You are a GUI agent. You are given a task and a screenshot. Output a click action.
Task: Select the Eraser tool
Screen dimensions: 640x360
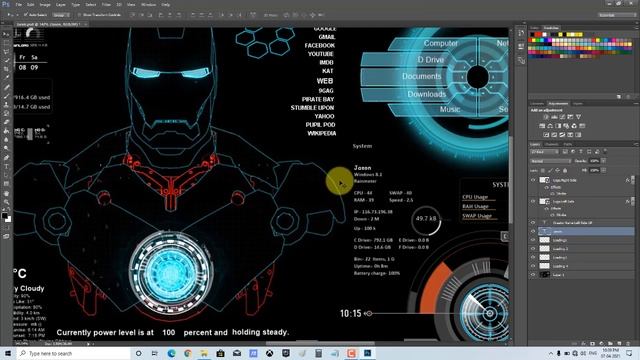pyautogui.click(x=7, y=122)
